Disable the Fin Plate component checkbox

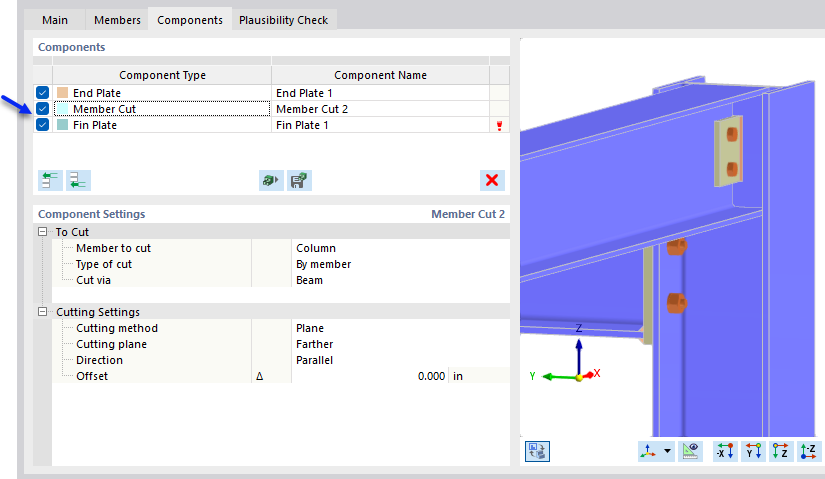coord(43,125)
